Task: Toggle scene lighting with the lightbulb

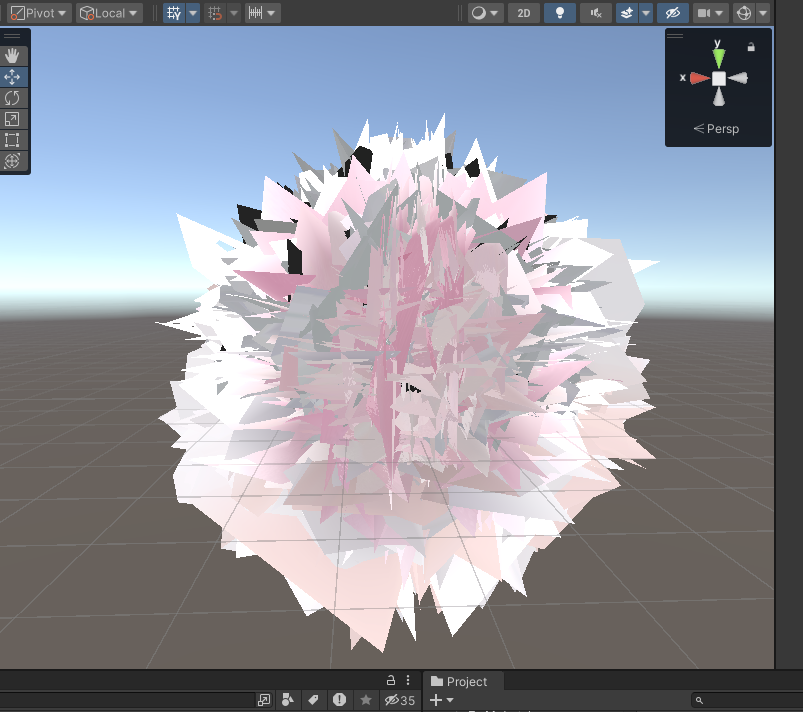Action: pos(560,13)
